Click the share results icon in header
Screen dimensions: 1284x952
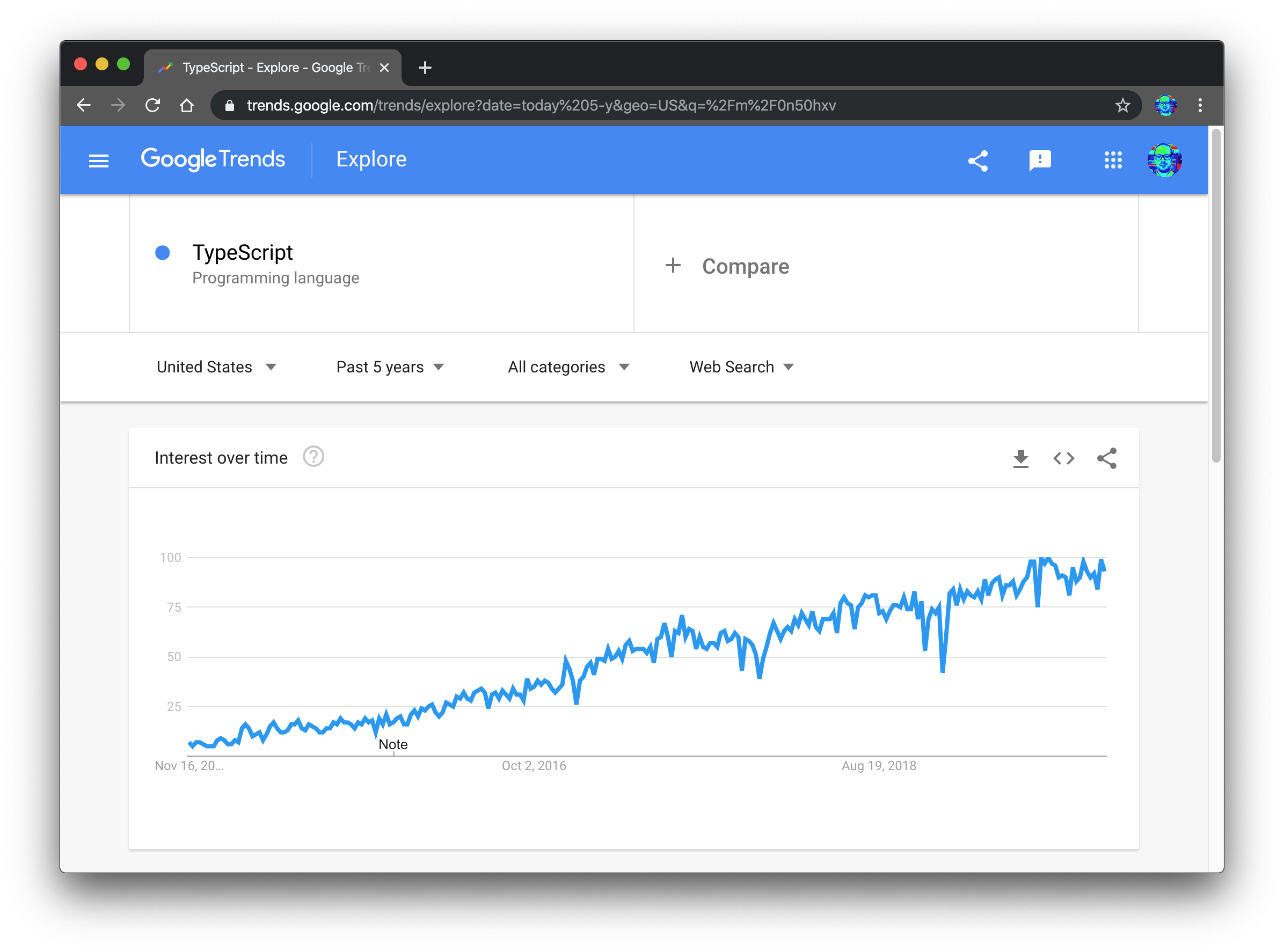click(x=978, y=160)
